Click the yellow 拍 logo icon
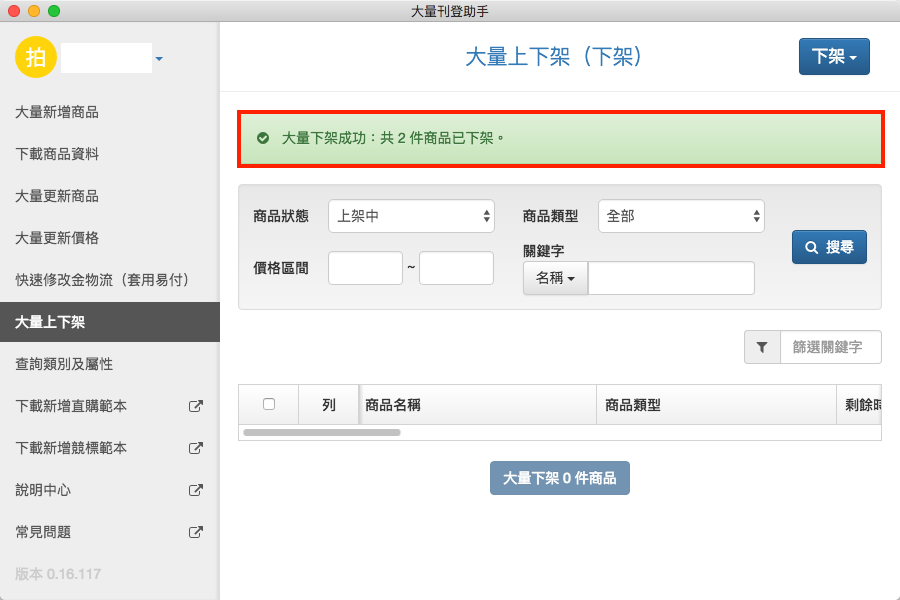Viewport: 900px width, 600px height. pyautogui.click(x=36, y=57)
